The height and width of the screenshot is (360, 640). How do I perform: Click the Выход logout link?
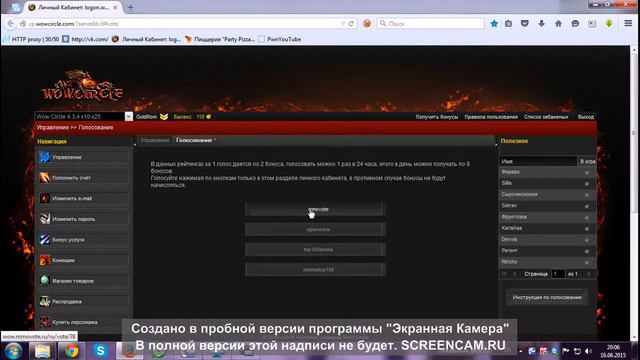click(x=586, y=117)
